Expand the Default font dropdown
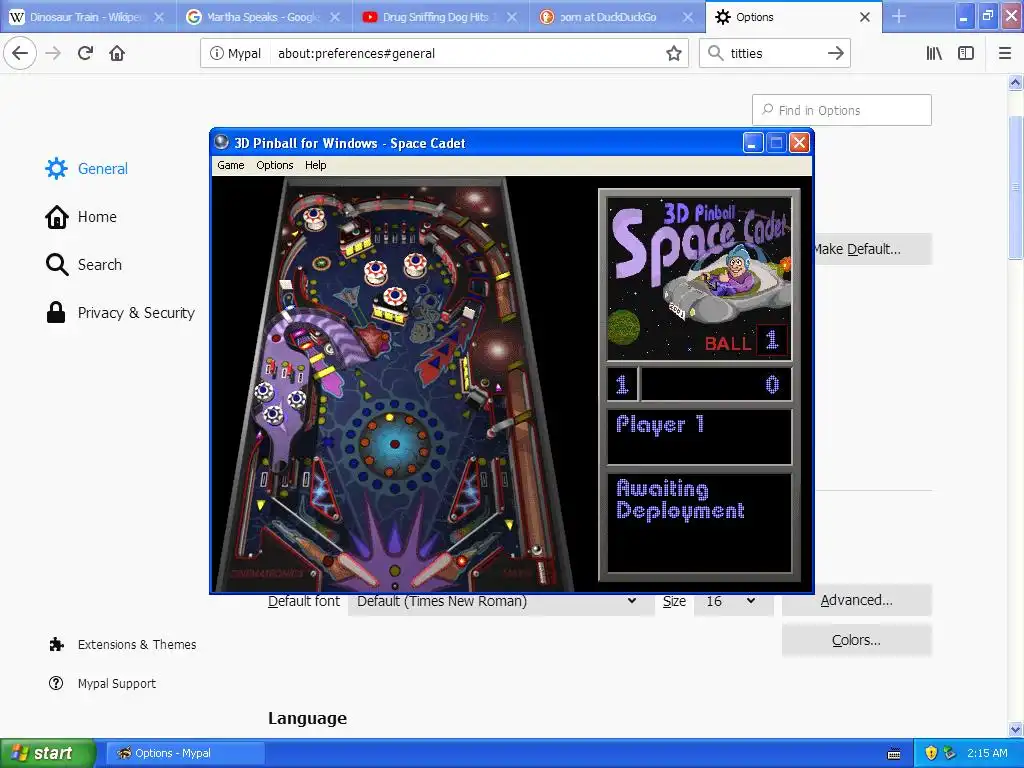 (x=501, y=601)
